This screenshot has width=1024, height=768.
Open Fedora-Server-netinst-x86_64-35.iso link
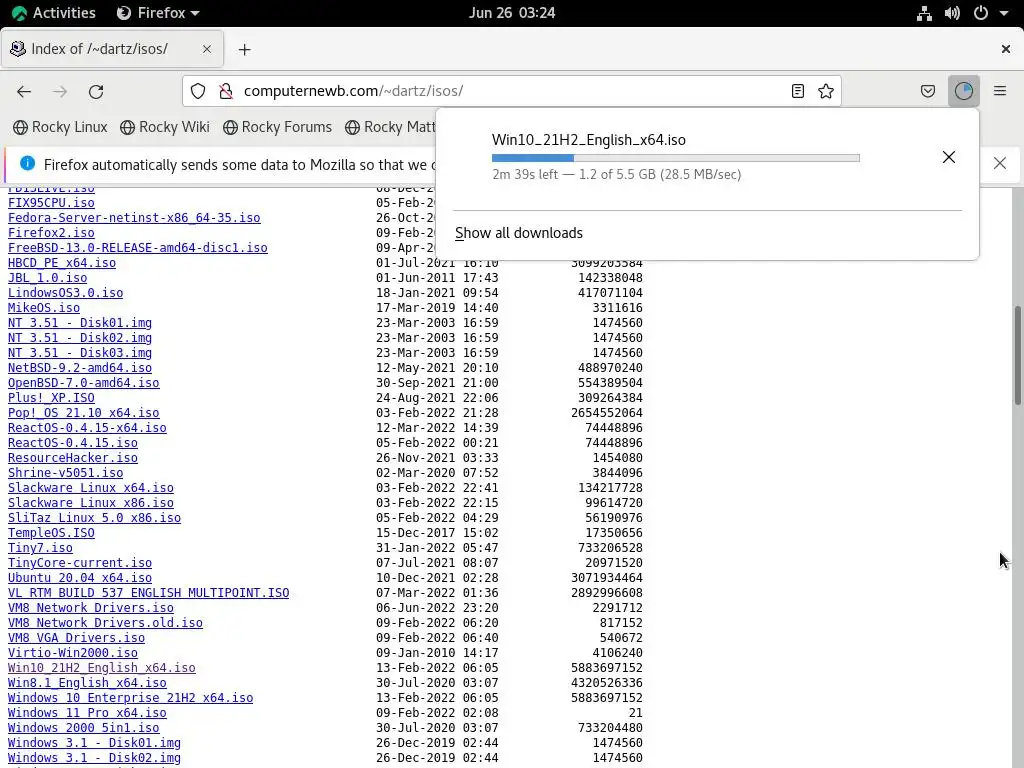pos(134,218)
